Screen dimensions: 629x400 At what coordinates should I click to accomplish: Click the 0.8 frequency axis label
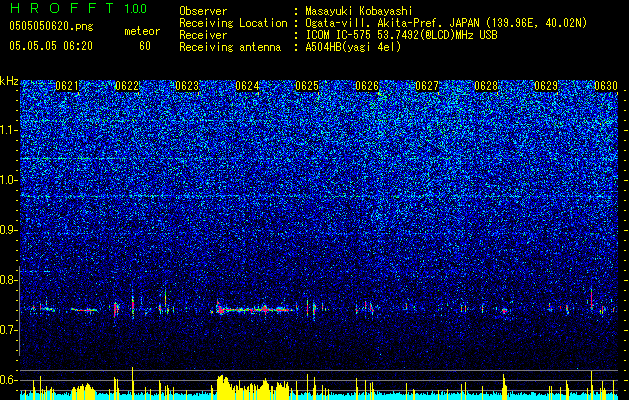tap(9, 280)
